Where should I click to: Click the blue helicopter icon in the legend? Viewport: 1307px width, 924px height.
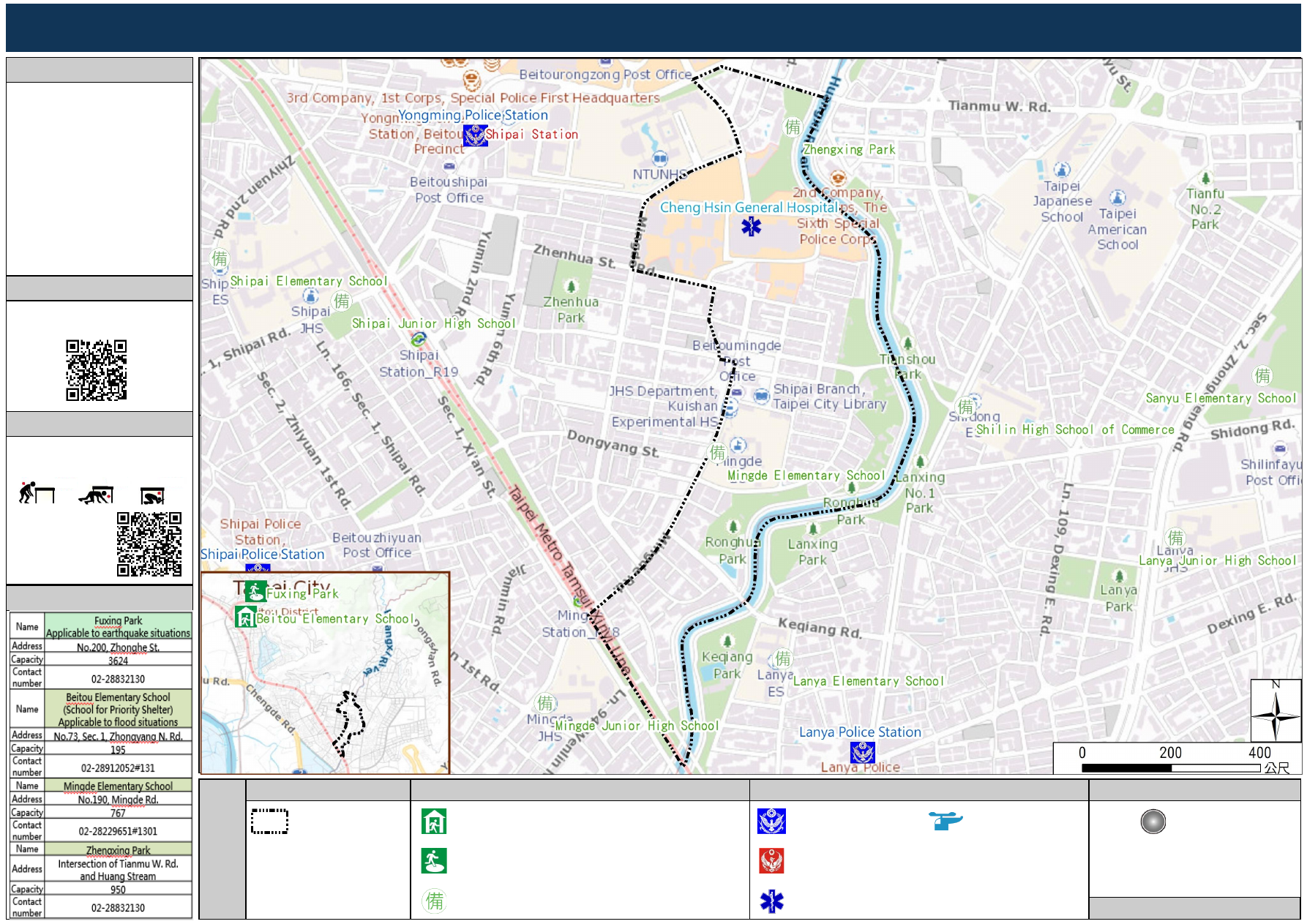point(945,820)
